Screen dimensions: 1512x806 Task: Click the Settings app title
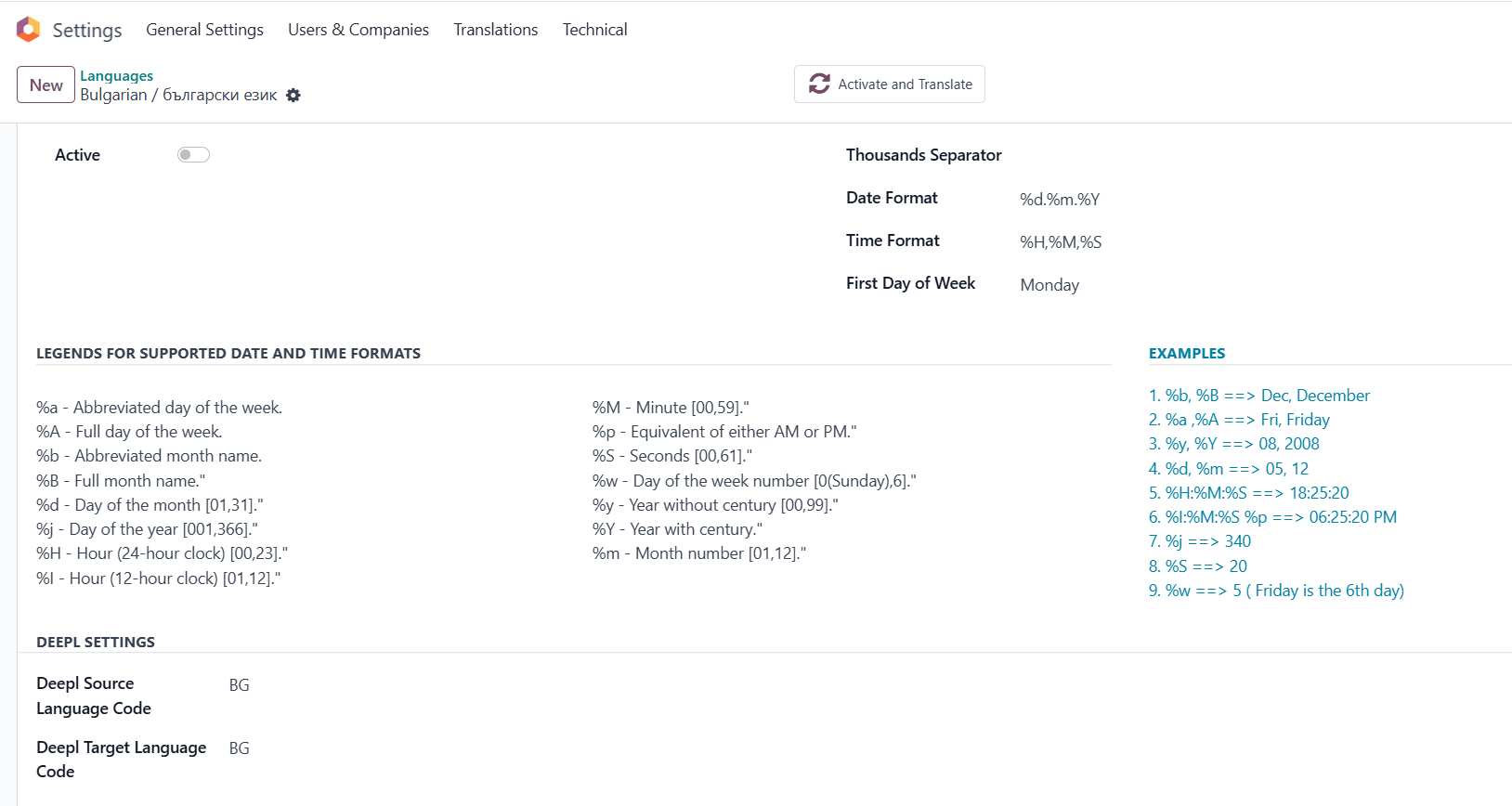point(87,31)
